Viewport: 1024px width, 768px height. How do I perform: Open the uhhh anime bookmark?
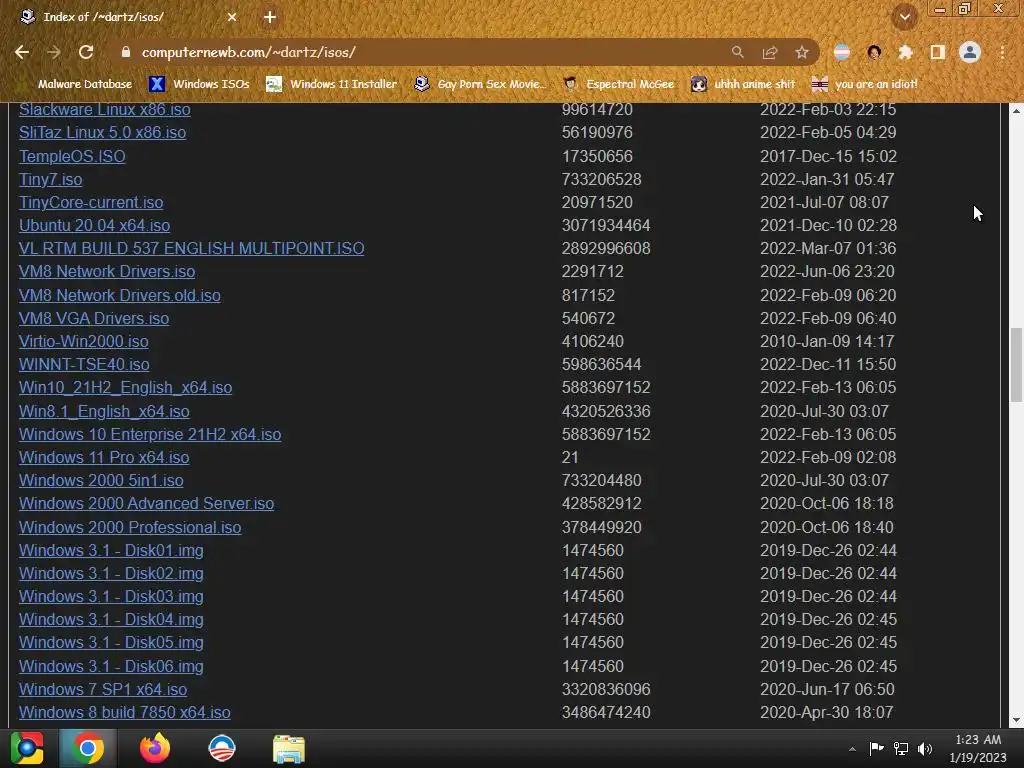tap(743, 84)
